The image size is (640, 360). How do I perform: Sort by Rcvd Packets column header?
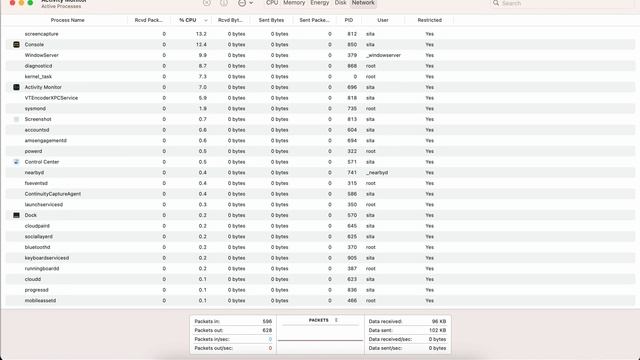pos(149,20)
